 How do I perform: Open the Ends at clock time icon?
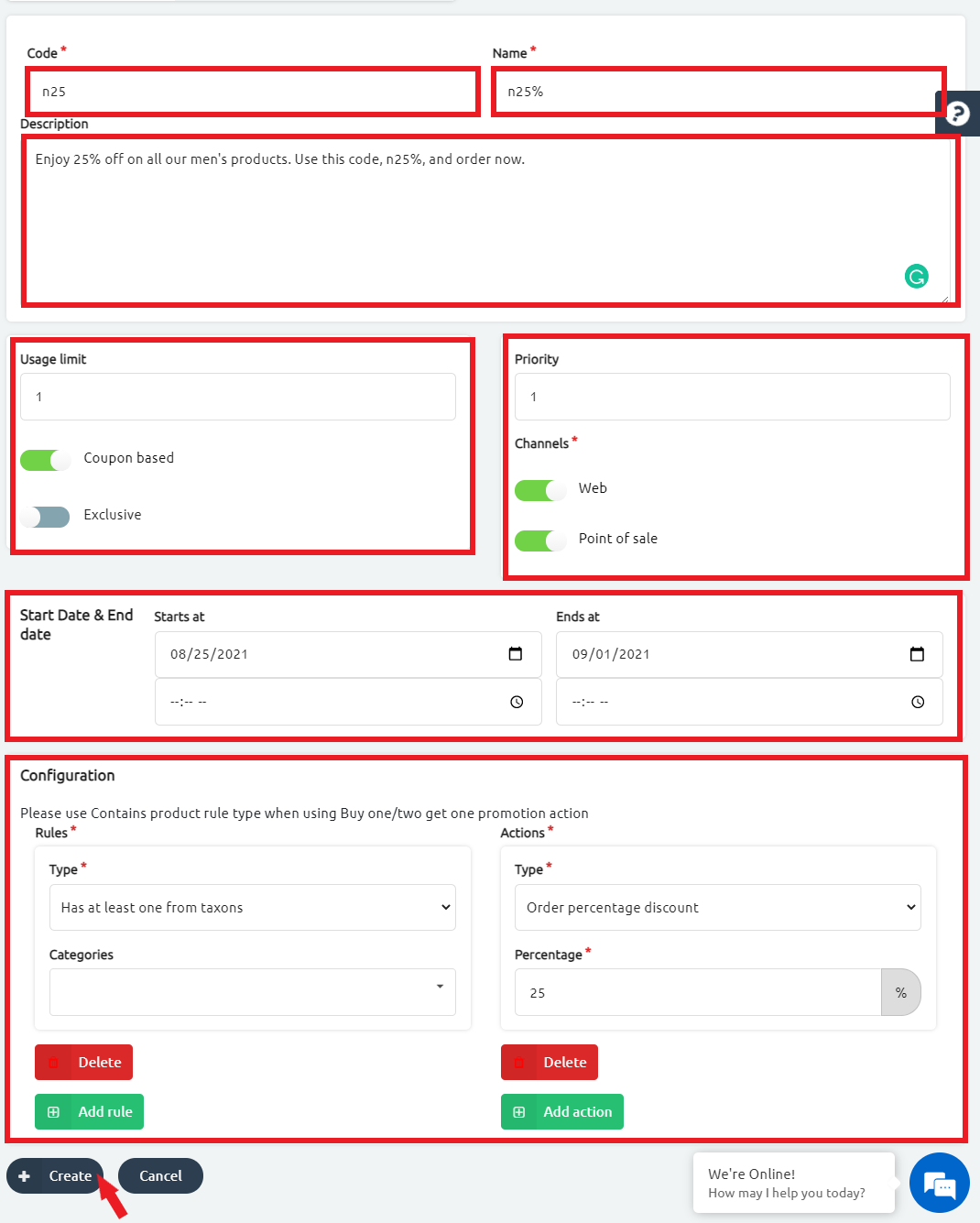coord(918,702)
